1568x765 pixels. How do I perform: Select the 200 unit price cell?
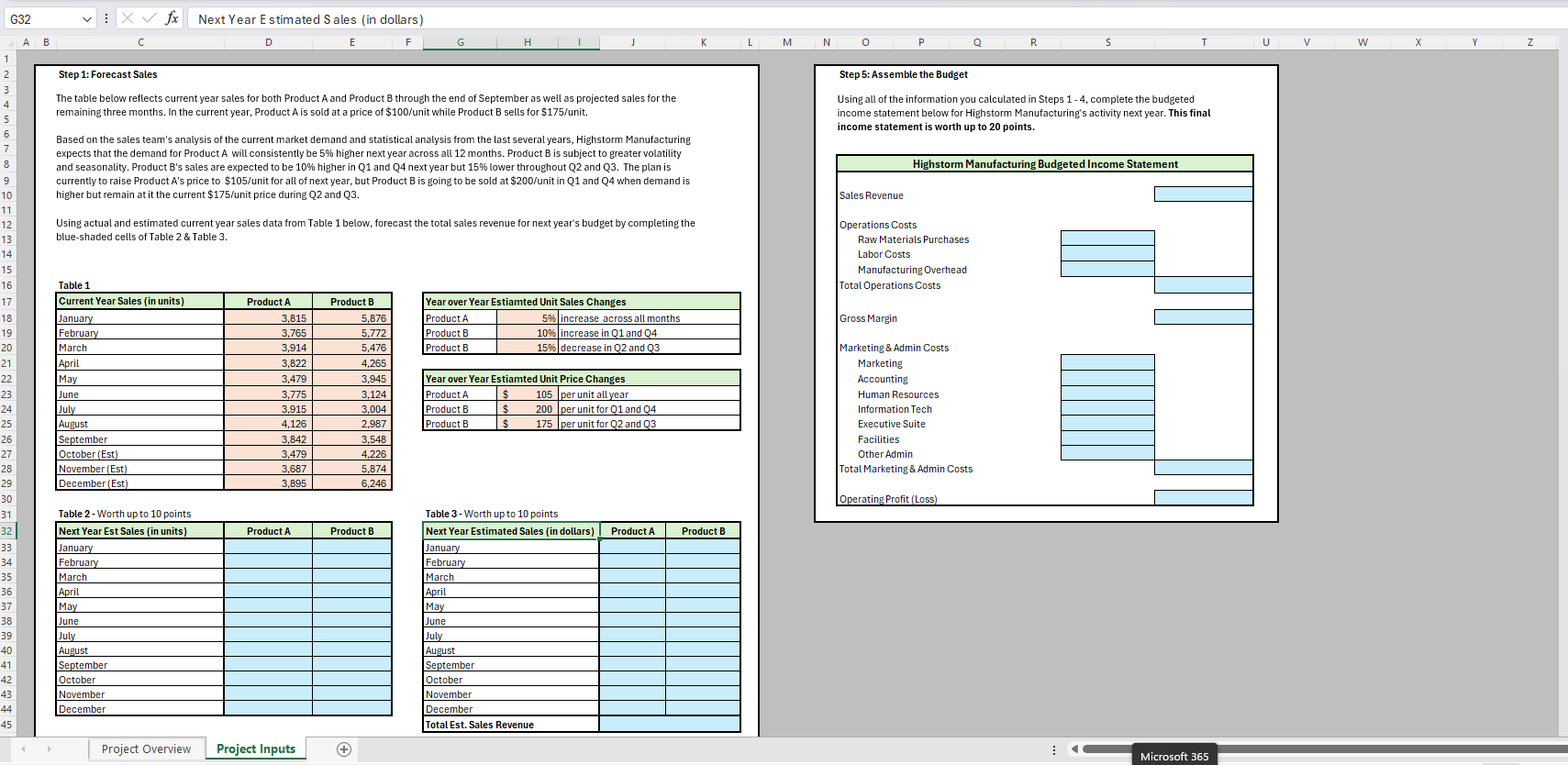(528, 409)
